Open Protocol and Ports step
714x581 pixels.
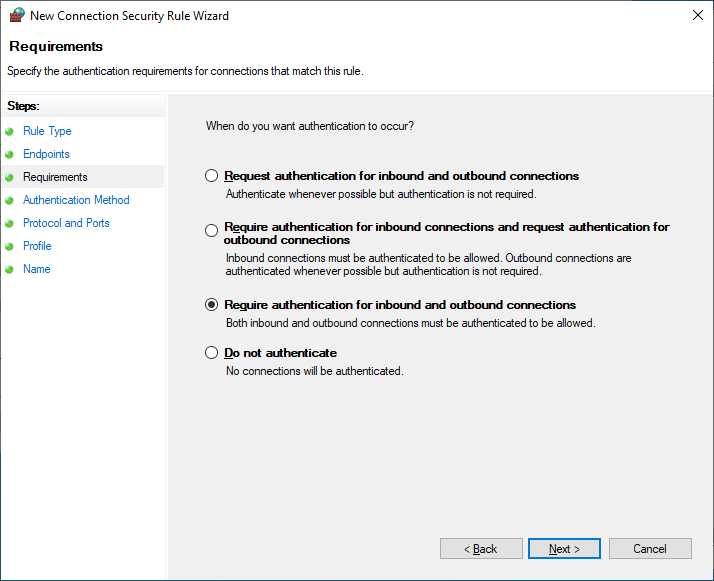[x=66, y=223]
